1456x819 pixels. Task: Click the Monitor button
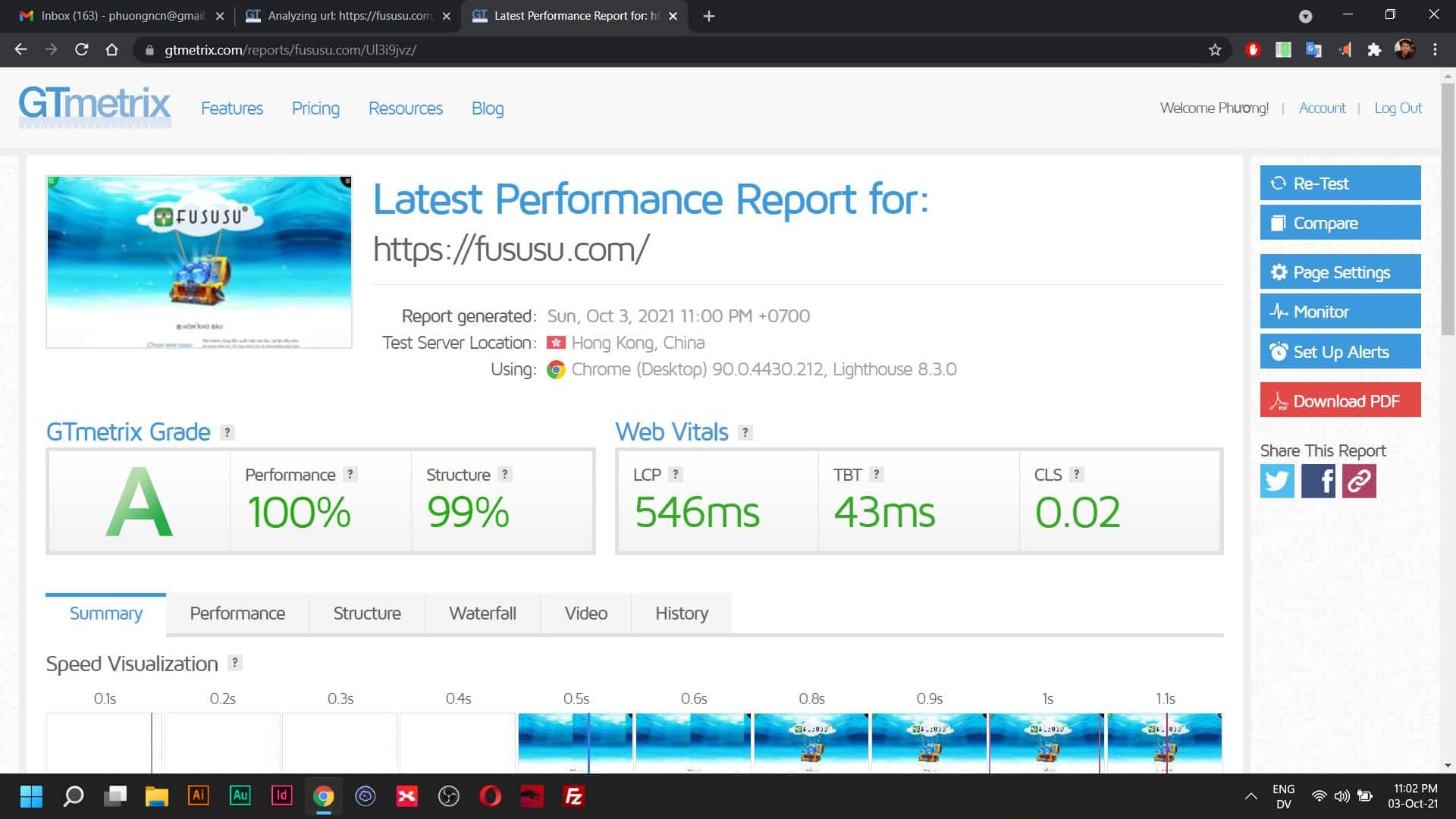pos(1340,312)
